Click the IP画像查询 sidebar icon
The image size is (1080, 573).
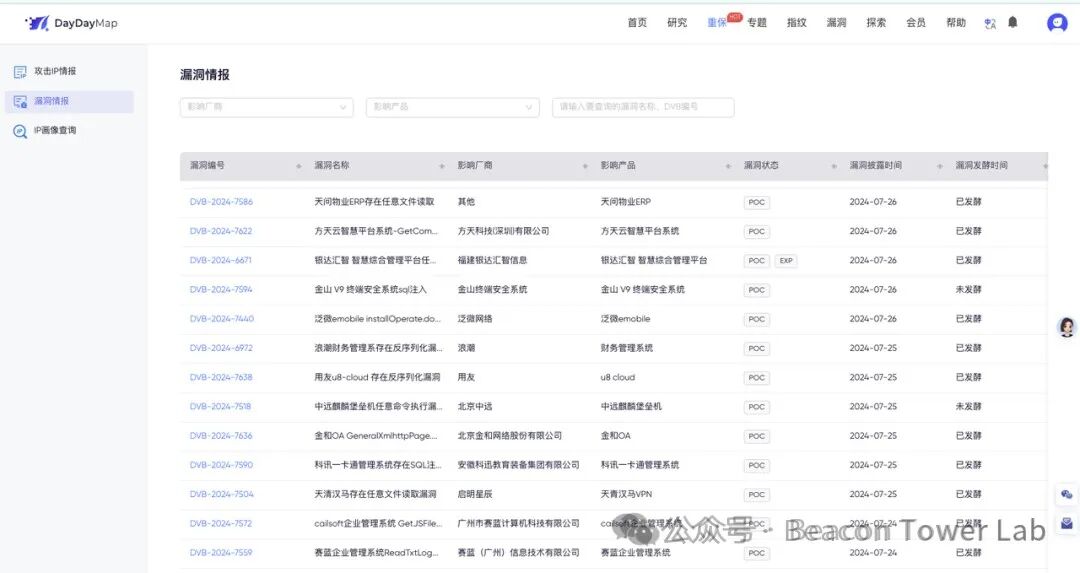20,131
